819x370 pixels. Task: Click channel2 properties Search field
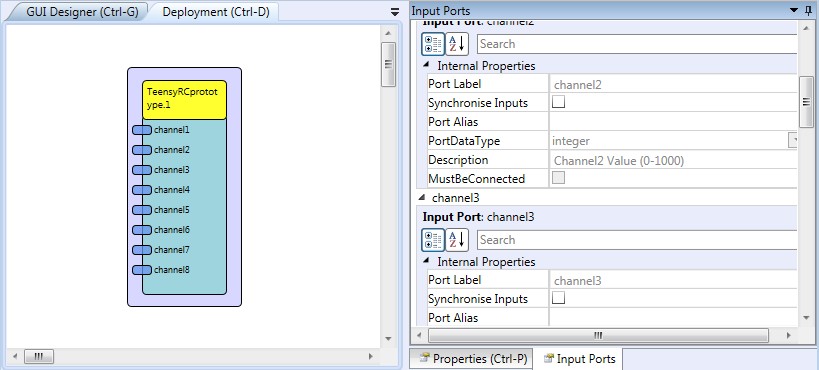point(637,44)
